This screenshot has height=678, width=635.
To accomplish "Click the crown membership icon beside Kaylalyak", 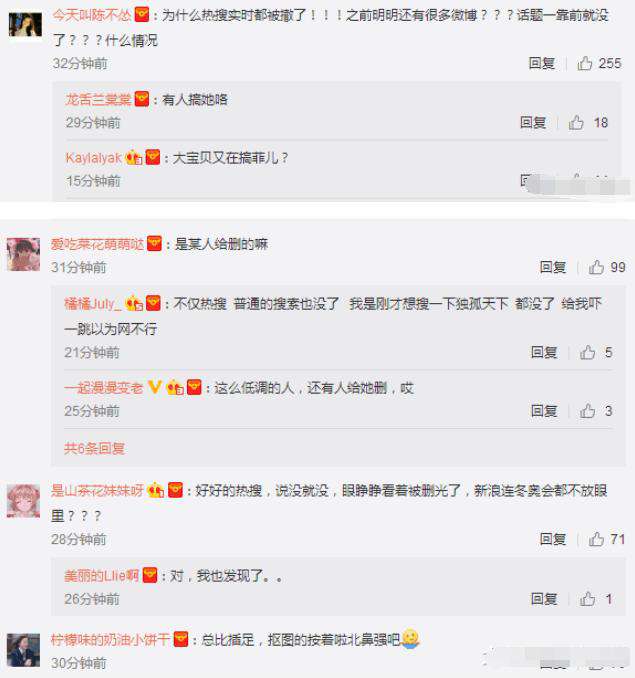I will pyautogui.click(x=134, y=157).
